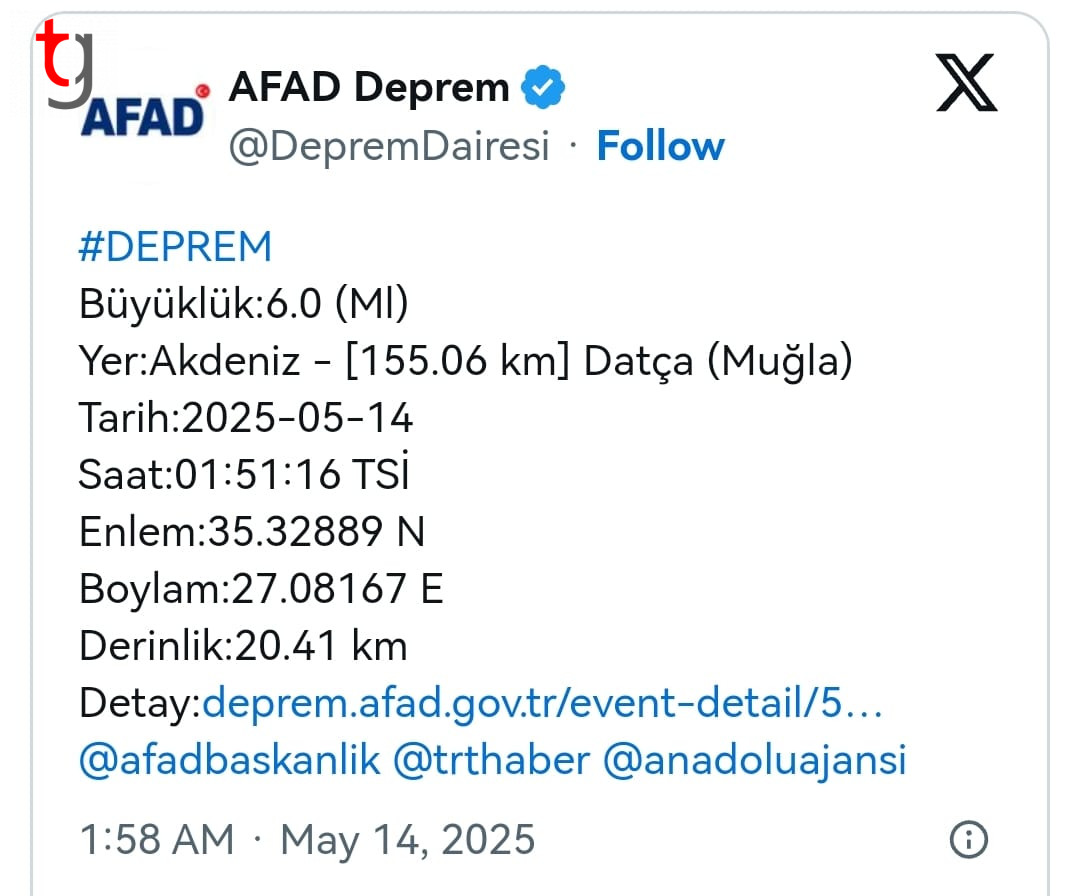Open the @DepremDairesi handle
The width and height of the screenshot is (1080, 896).
[x=388, y=146]
